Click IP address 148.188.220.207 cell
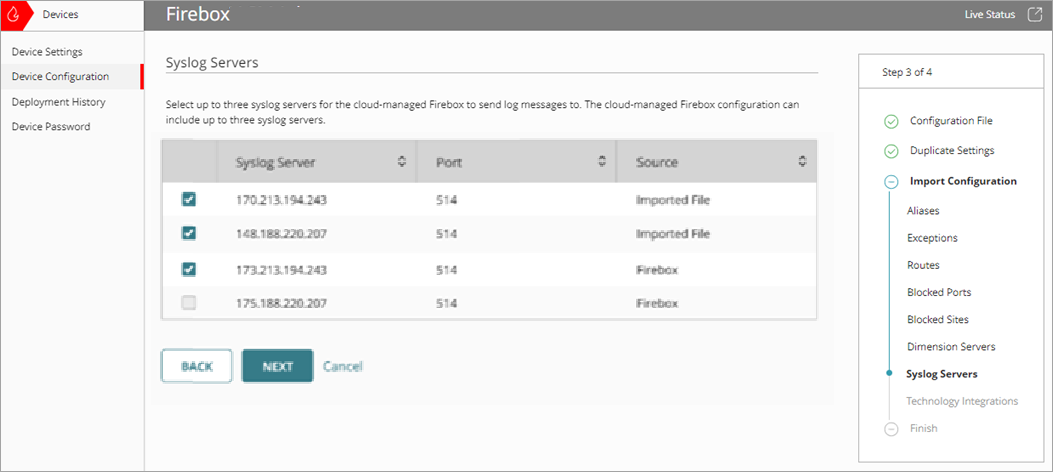The height and width of the screenshot is (472, 1053). tap(281, 234)
